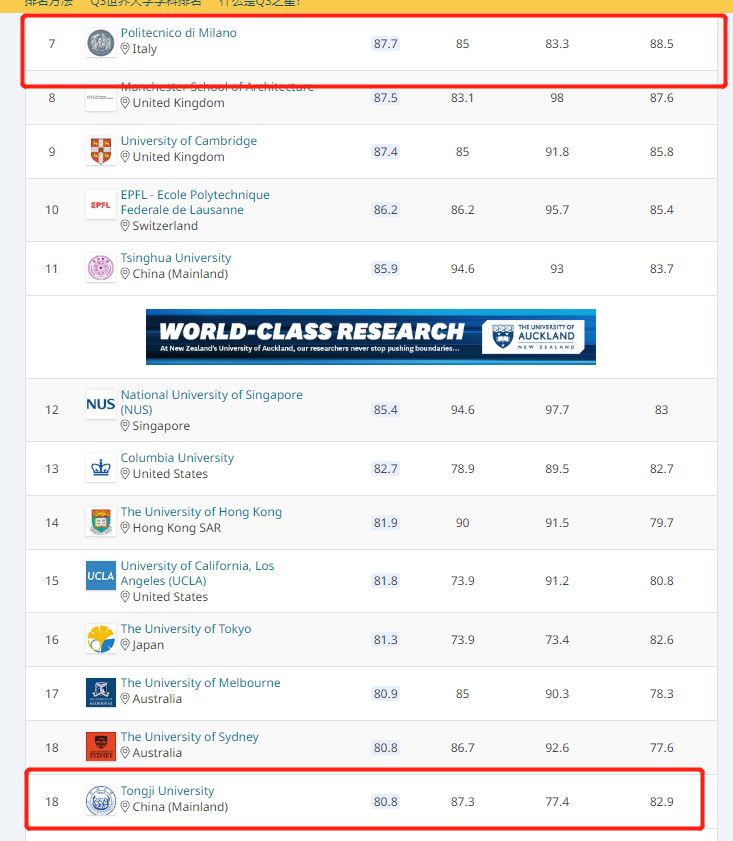This screenshot has height=841, width=733.
Task: Select Politecnico di Milano score 88.5
Action: (x=661, y=43)
